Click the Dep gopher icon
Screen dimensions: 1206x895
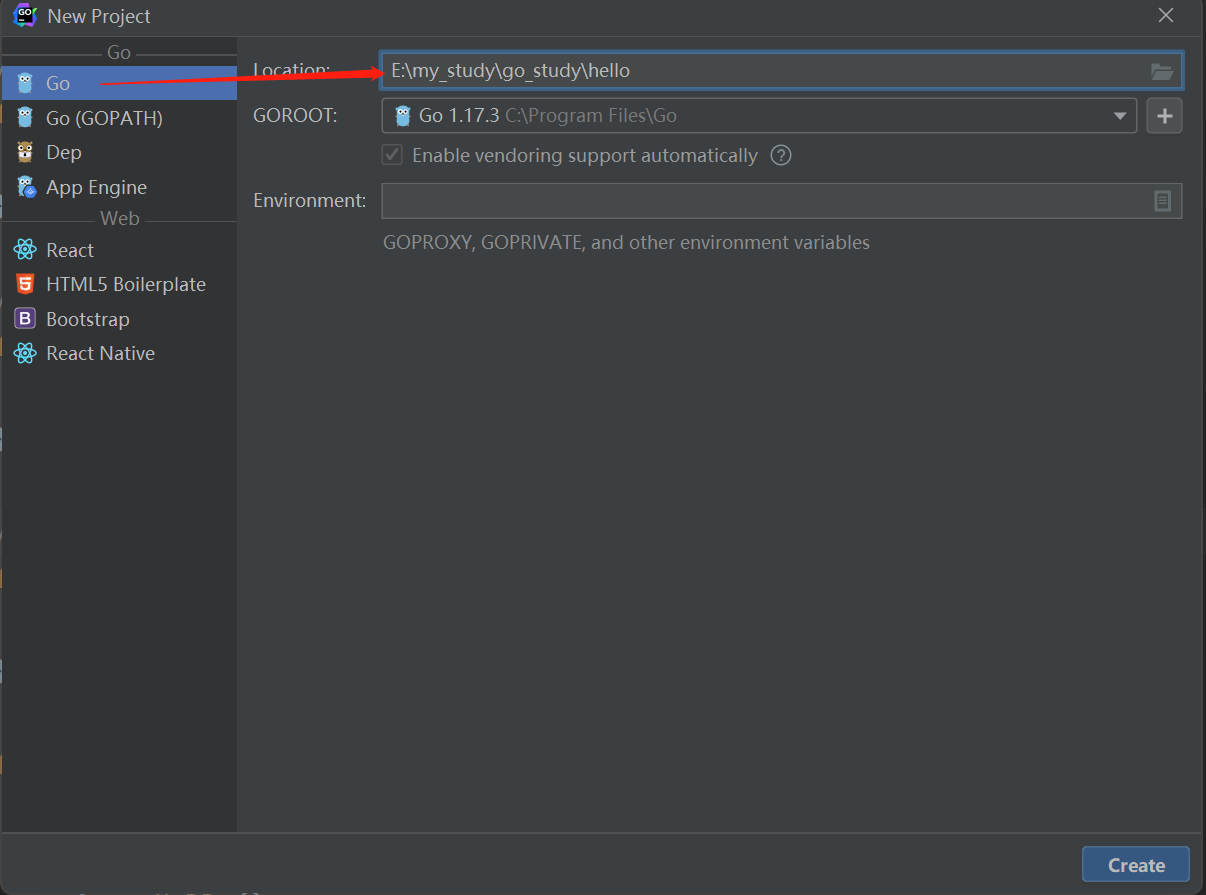(x=25, y=152)
